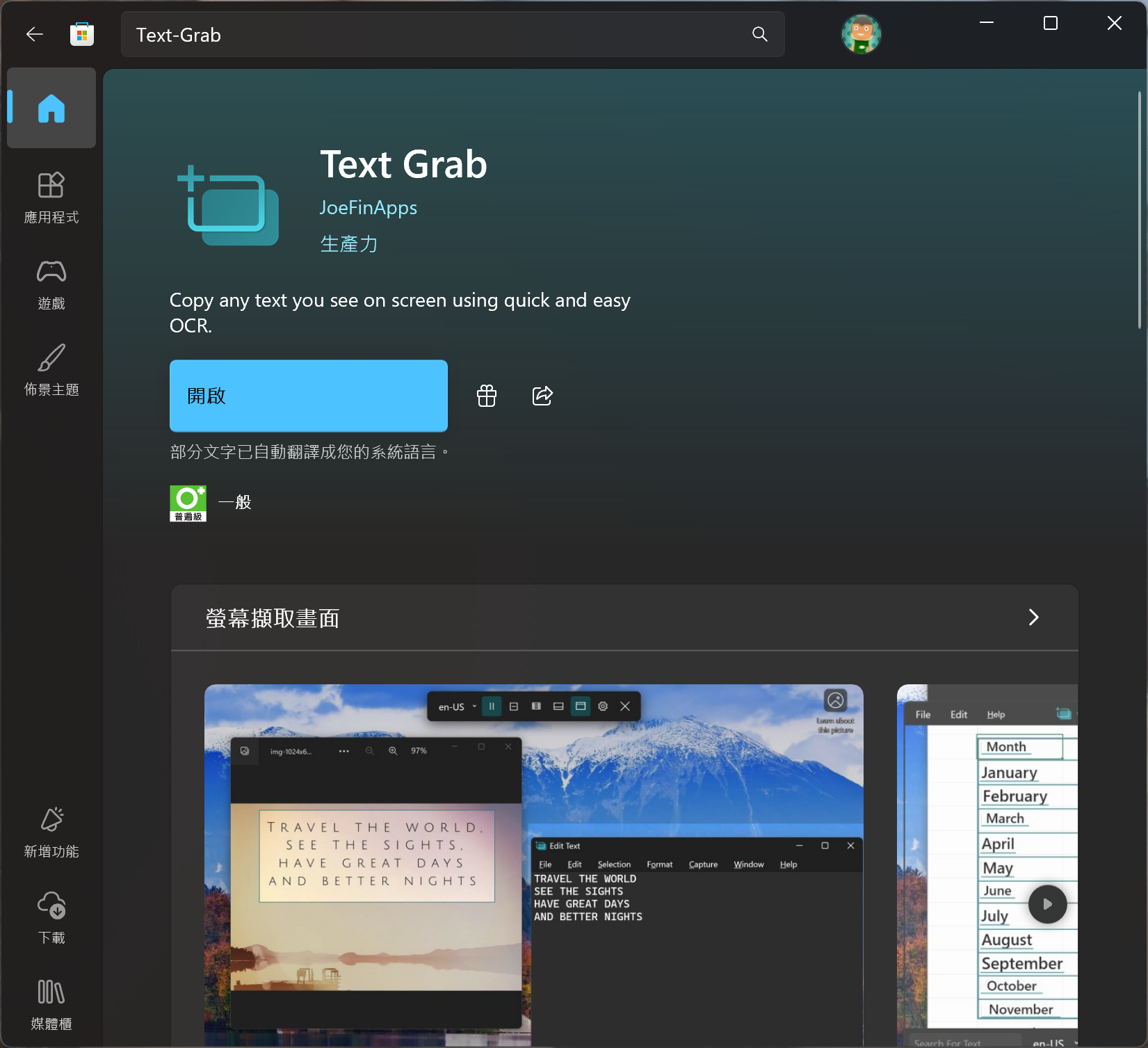Open JoeFinApps publisher link
1148x1048 pixels.
tap(368, 208)
